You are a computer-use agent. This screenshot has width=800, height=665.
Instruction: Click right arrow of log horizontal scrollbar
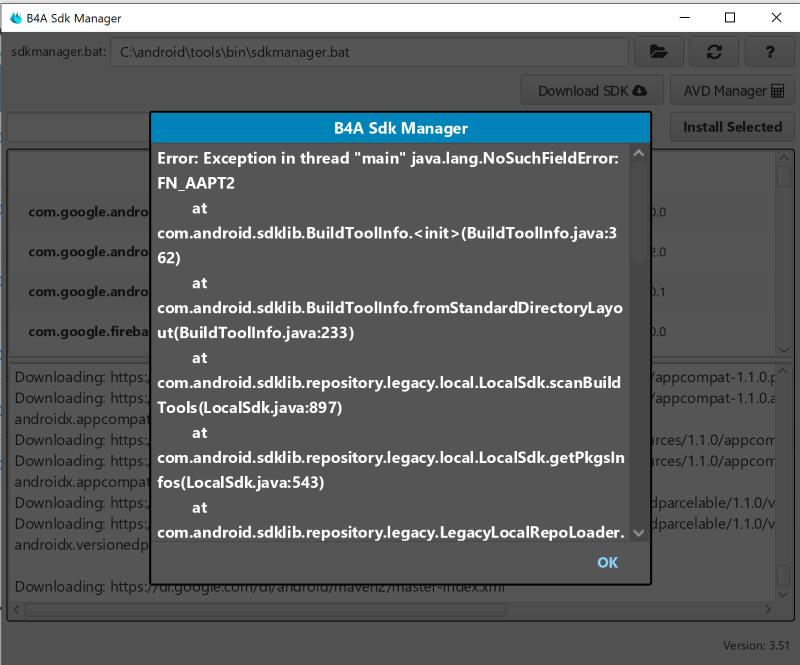click(x=768, y=610)
